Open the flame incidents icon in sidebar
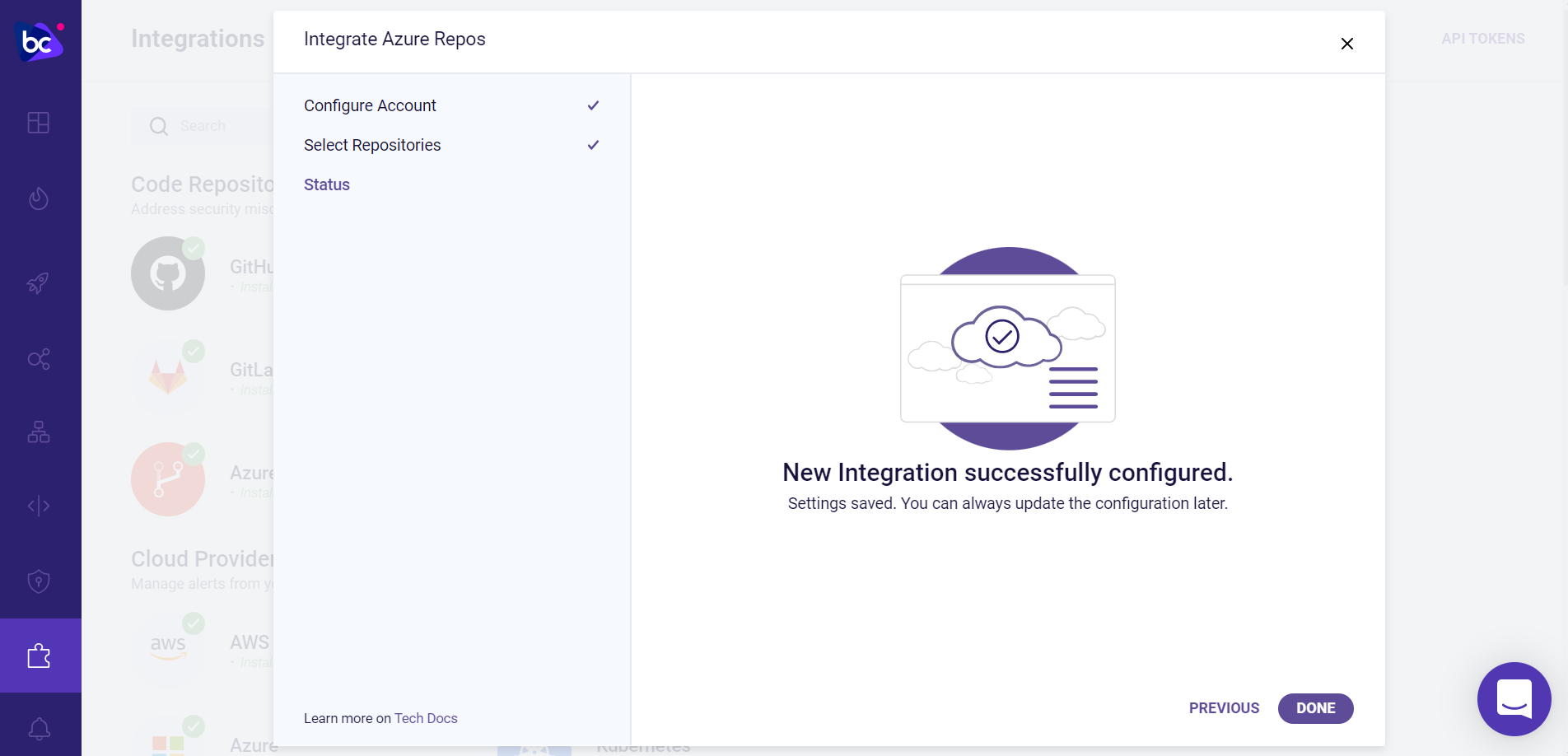 [x=39, y=198]
